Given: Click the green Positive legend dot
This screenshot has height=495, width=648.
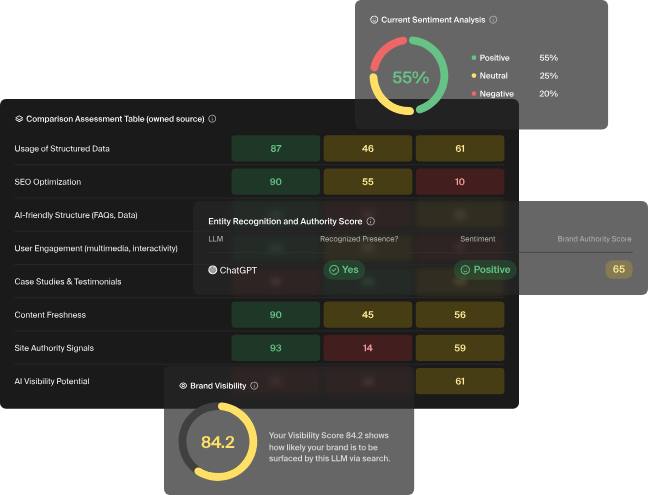Looking at the screenshot, I should click(x=473, y=58).
